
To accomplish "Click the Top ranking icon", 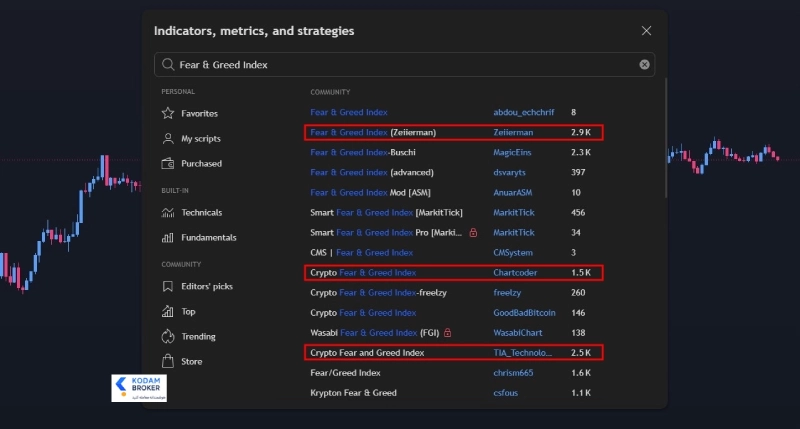I will coord(168,311).
